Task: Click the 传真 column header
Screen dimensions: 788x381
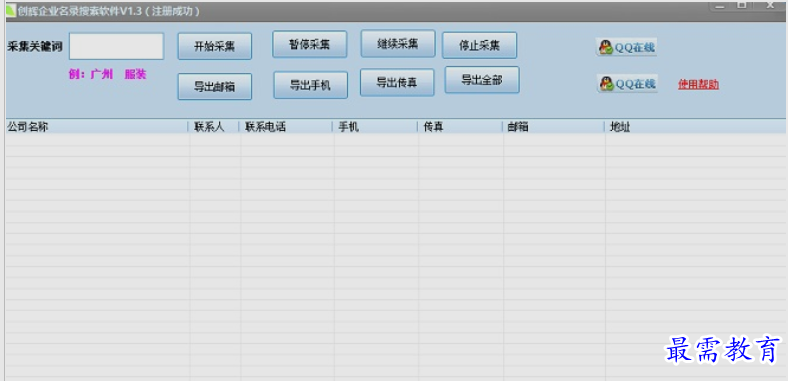Action: coord(460,127)
